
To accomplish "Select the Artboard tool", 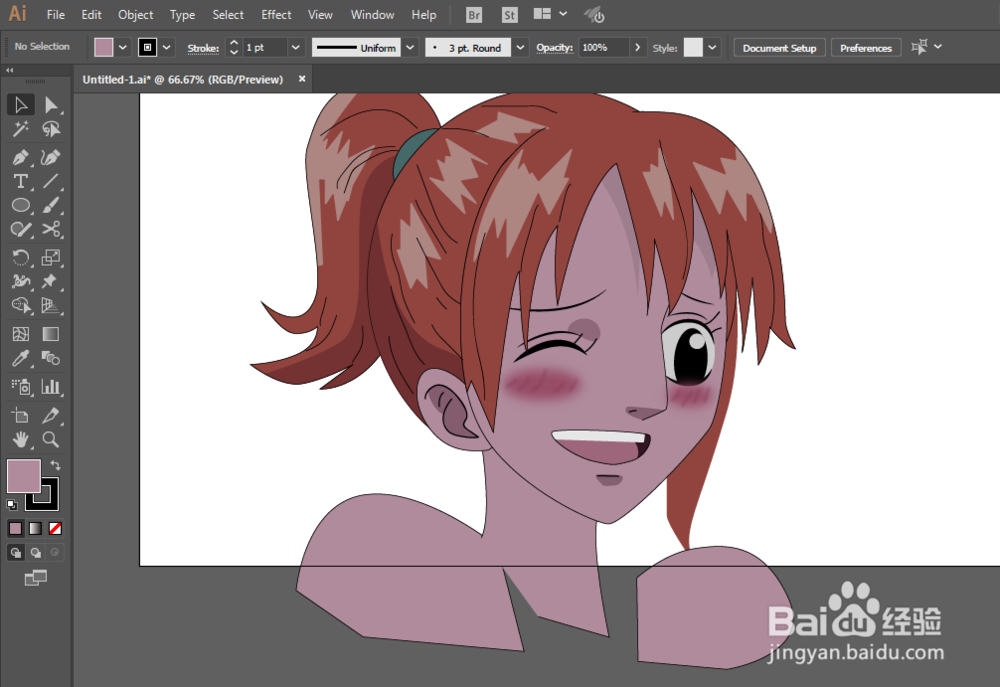I will (20, 415).
